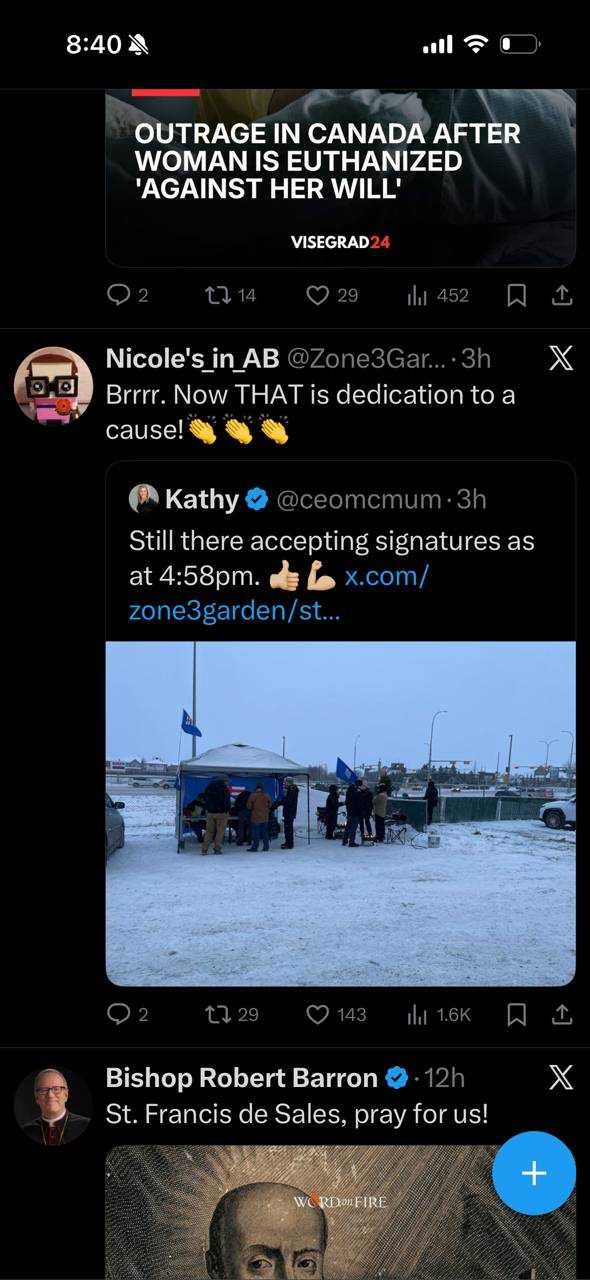Open replies on Nicole's_in_AB's post
Screen dimensions: 590x1280
(x=127, y=1014)
